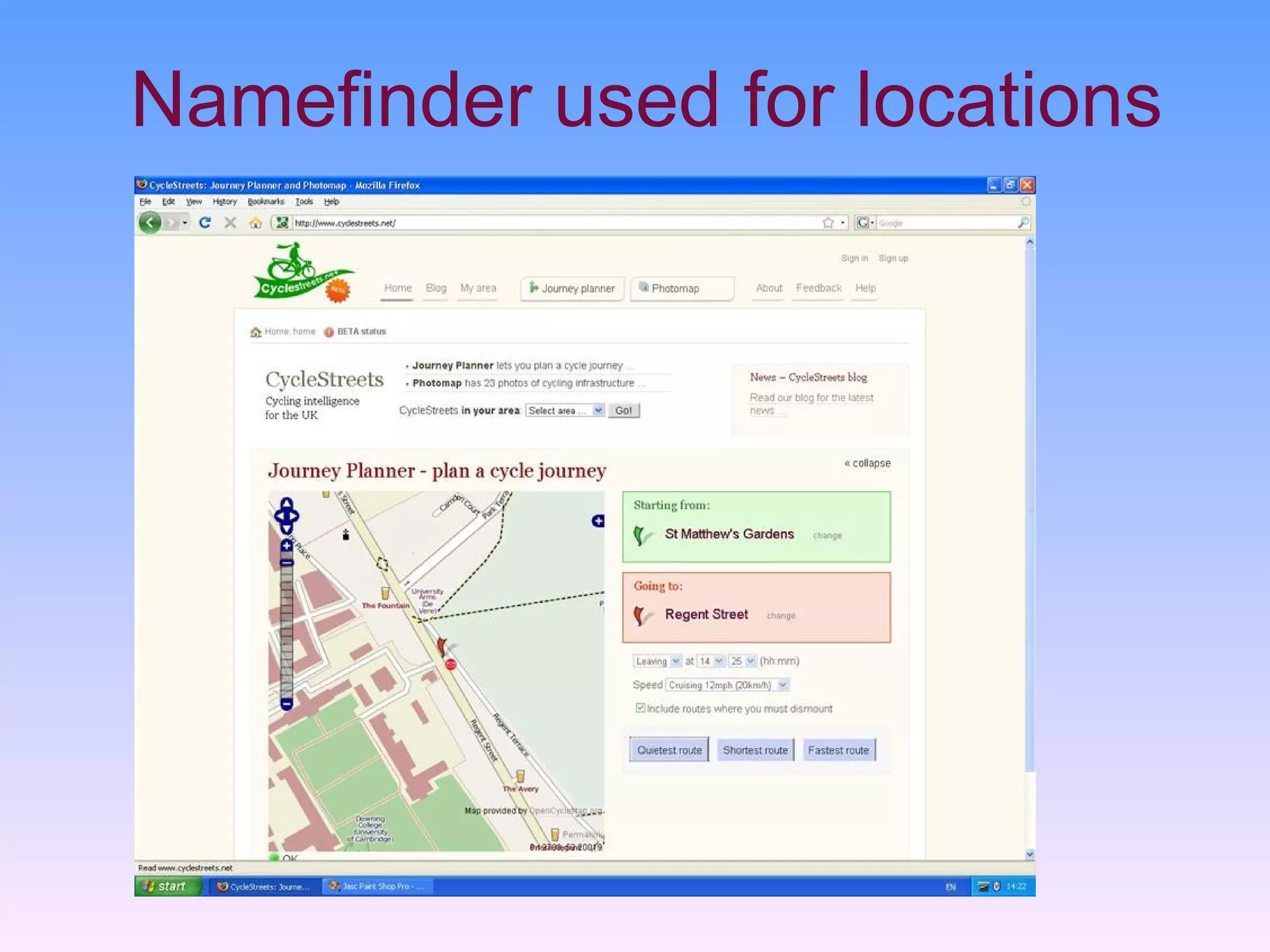Plan the Quietest route
1270x952 pixels.
coord(669,750)
